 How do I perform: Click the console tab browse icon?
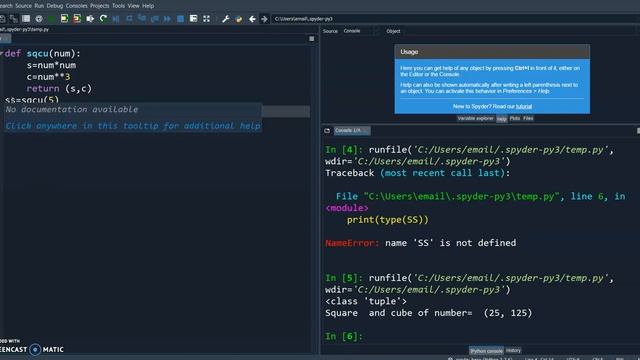pyautogui.click(x=327, y=131)
